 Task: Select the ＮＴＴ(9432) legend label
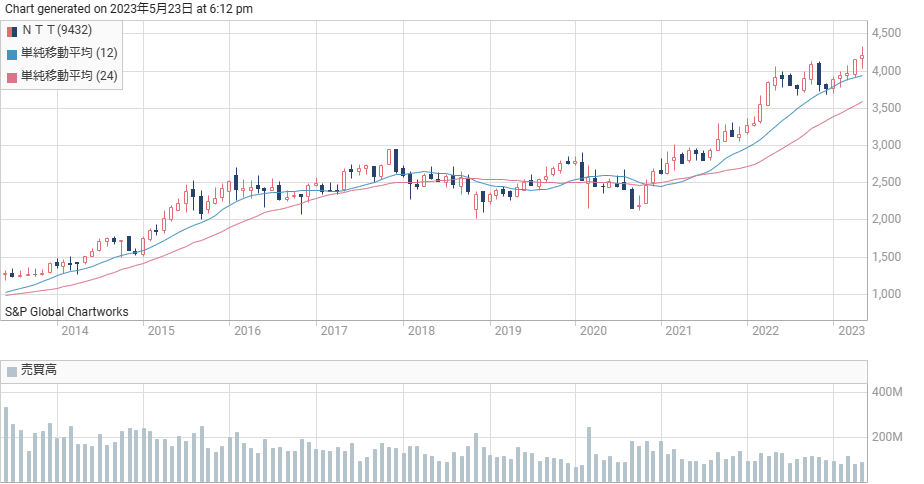pyautogui.click(x=57, y=30)
